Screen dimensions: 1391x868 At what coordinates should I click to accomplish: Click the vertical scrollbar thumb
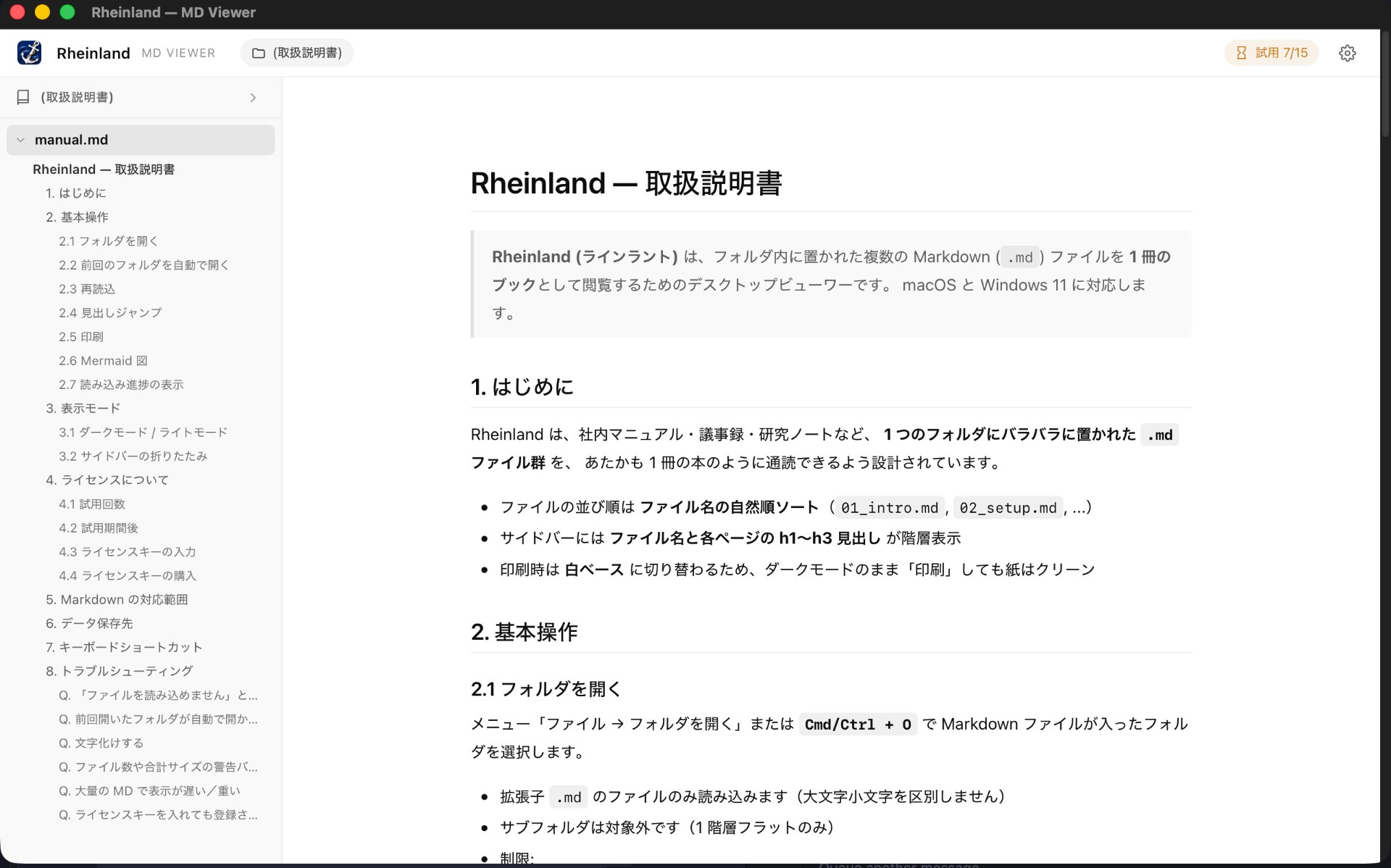(x=1384, y=83)
